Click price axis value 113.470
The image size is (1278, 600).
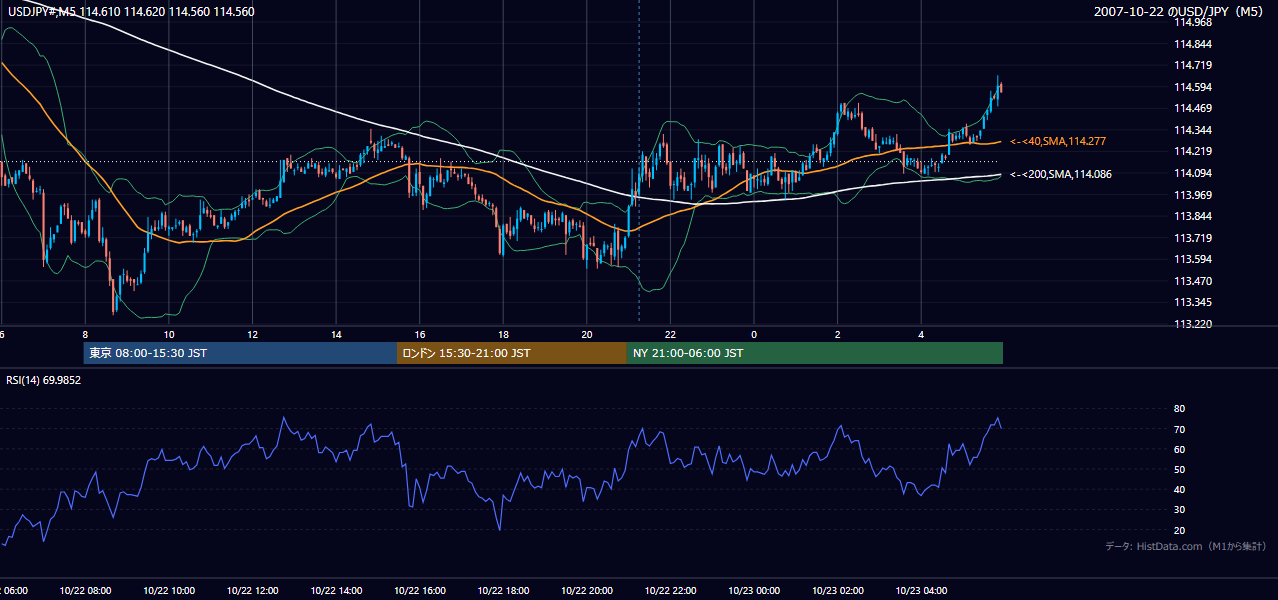tap(1193, 281)
